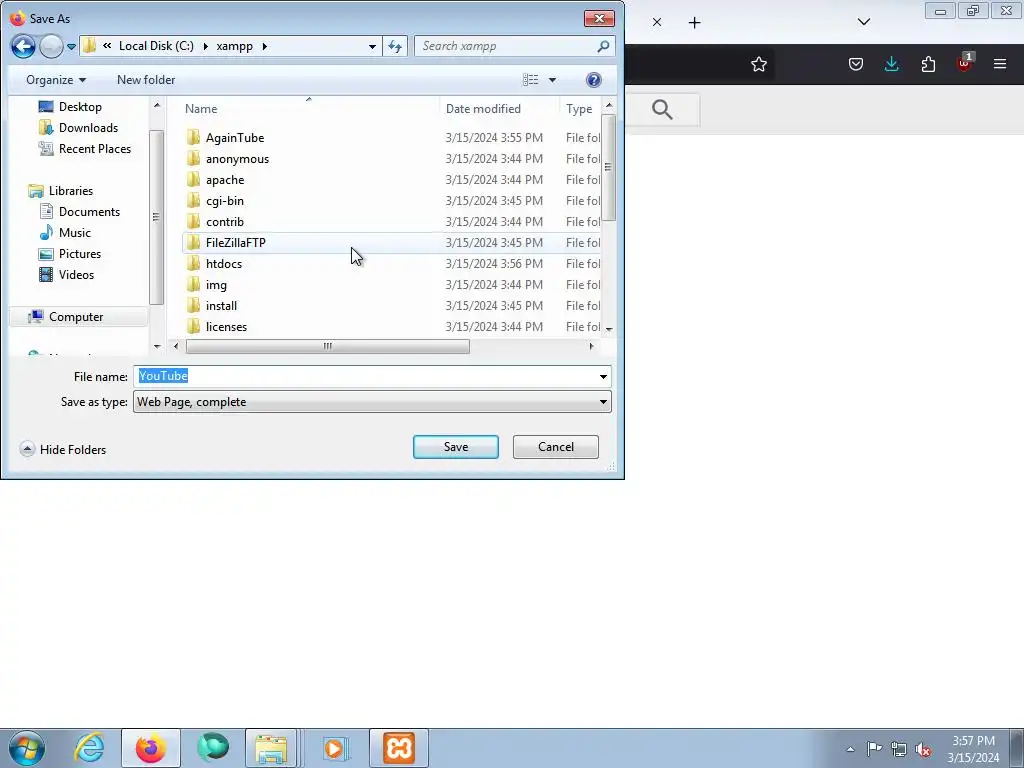Image resolution: width=1024 pixels, height=768 pixels.
Task: Open the Organize menu
Action: [x=56, y=80]
